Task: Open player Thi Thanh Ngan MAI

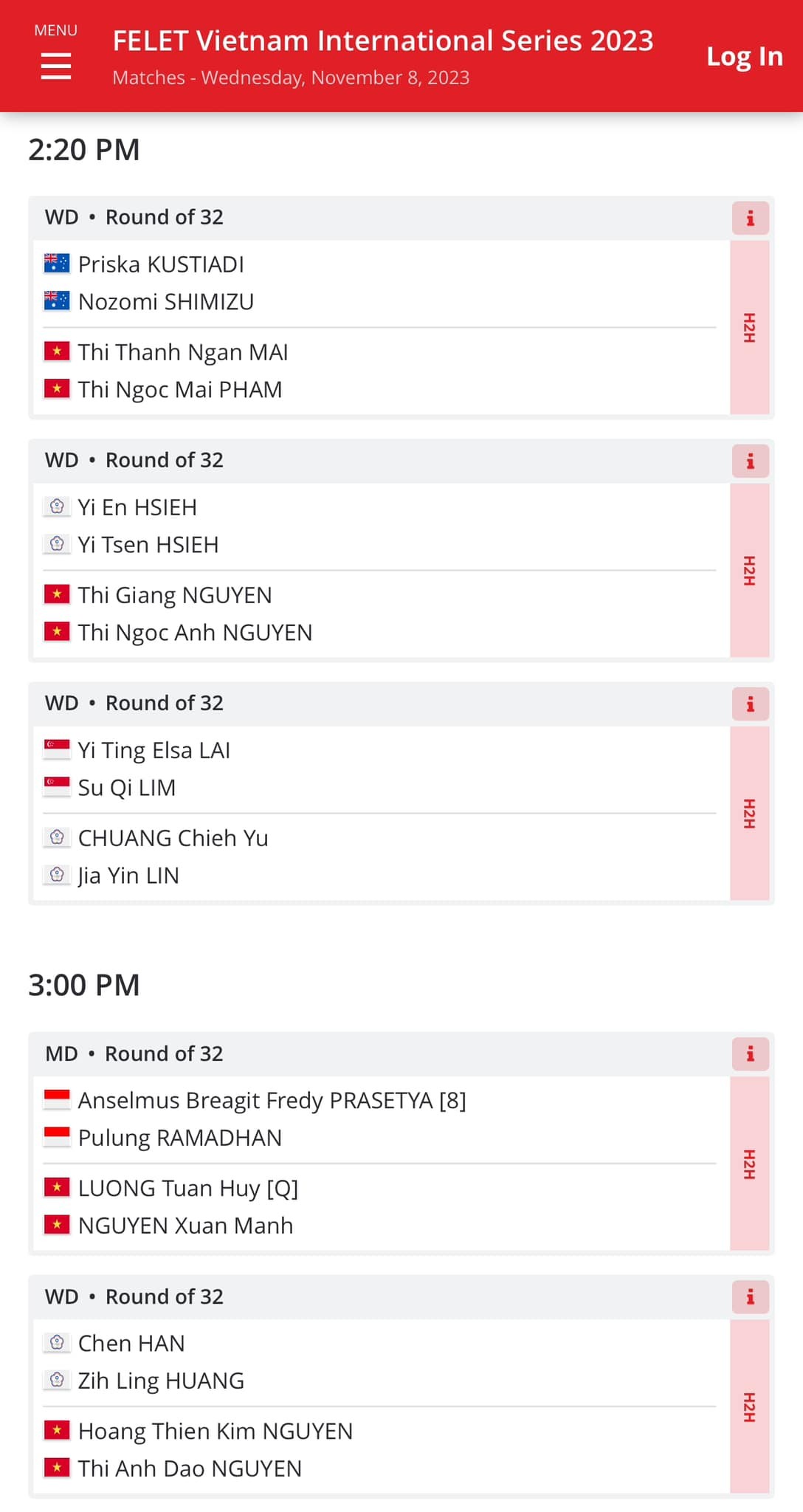Action: pyautogui.click(x=183, y=352)
